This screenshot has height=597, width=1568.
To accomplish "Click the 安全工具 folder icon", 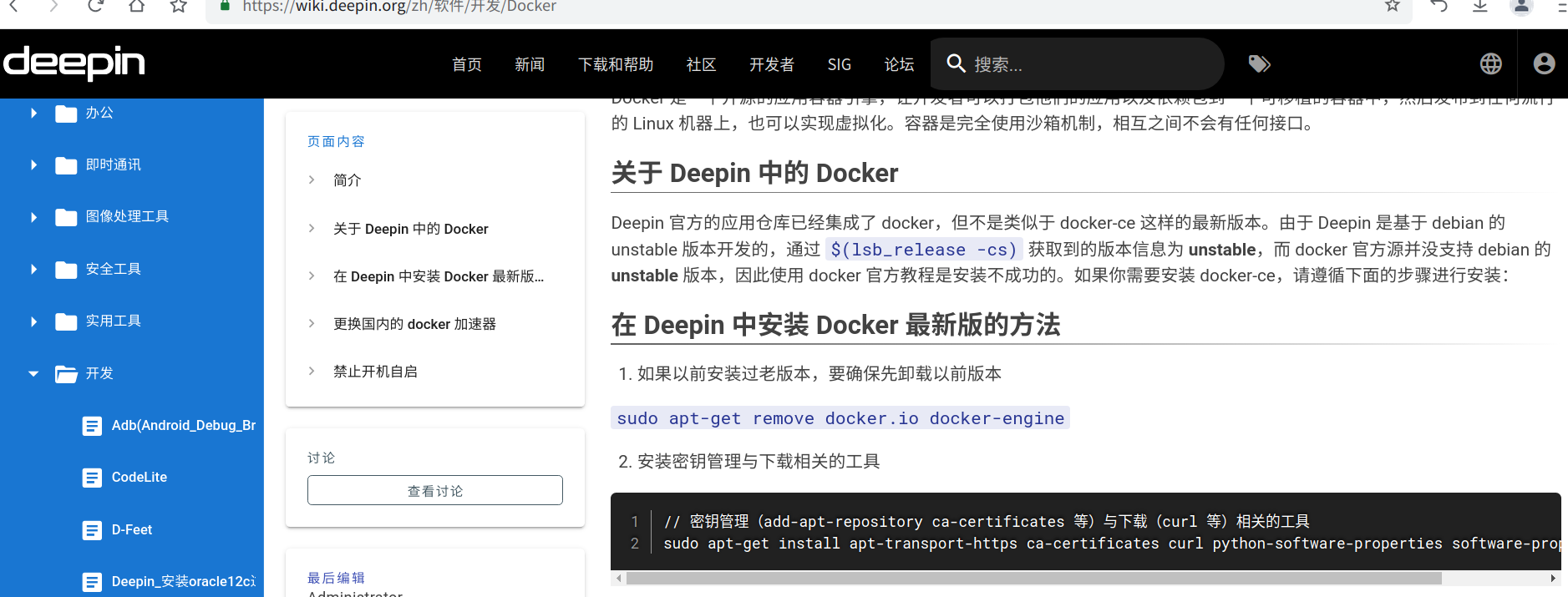I will [66, 270].
